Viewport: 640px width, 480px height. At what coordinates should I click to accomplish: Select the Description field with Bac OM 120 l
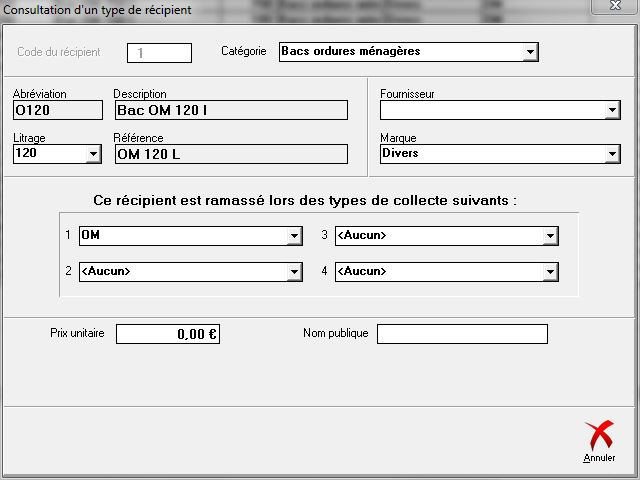pos(230,110)
